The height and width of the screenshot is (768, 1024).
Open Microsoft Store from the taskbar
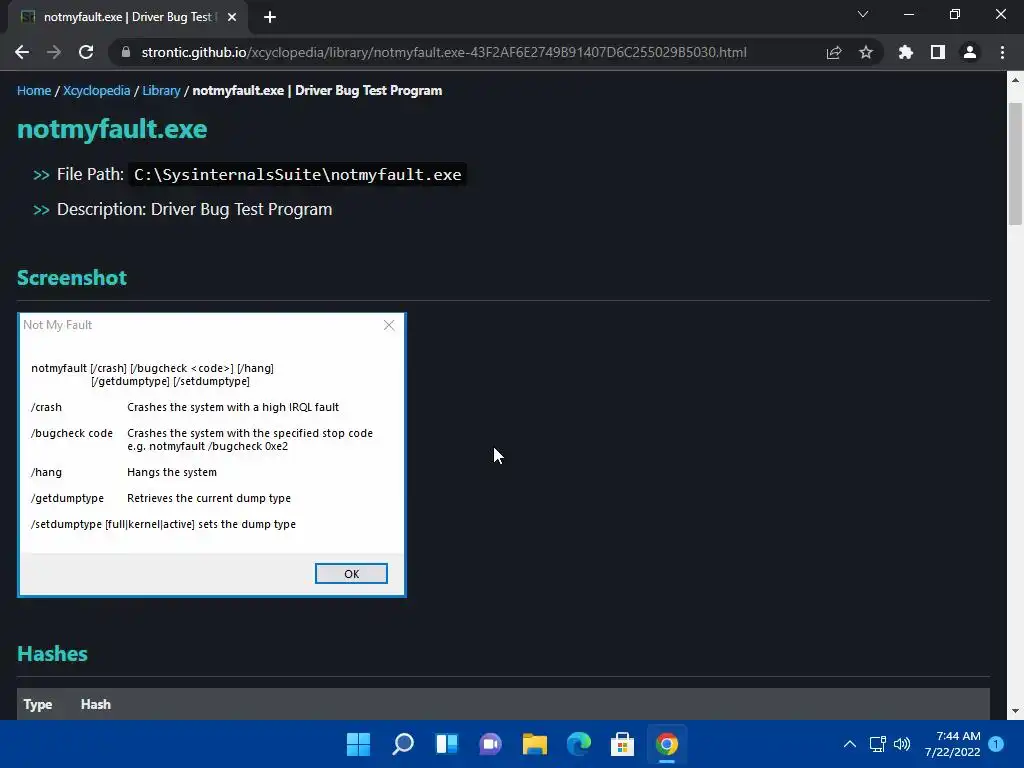[622, 744]
